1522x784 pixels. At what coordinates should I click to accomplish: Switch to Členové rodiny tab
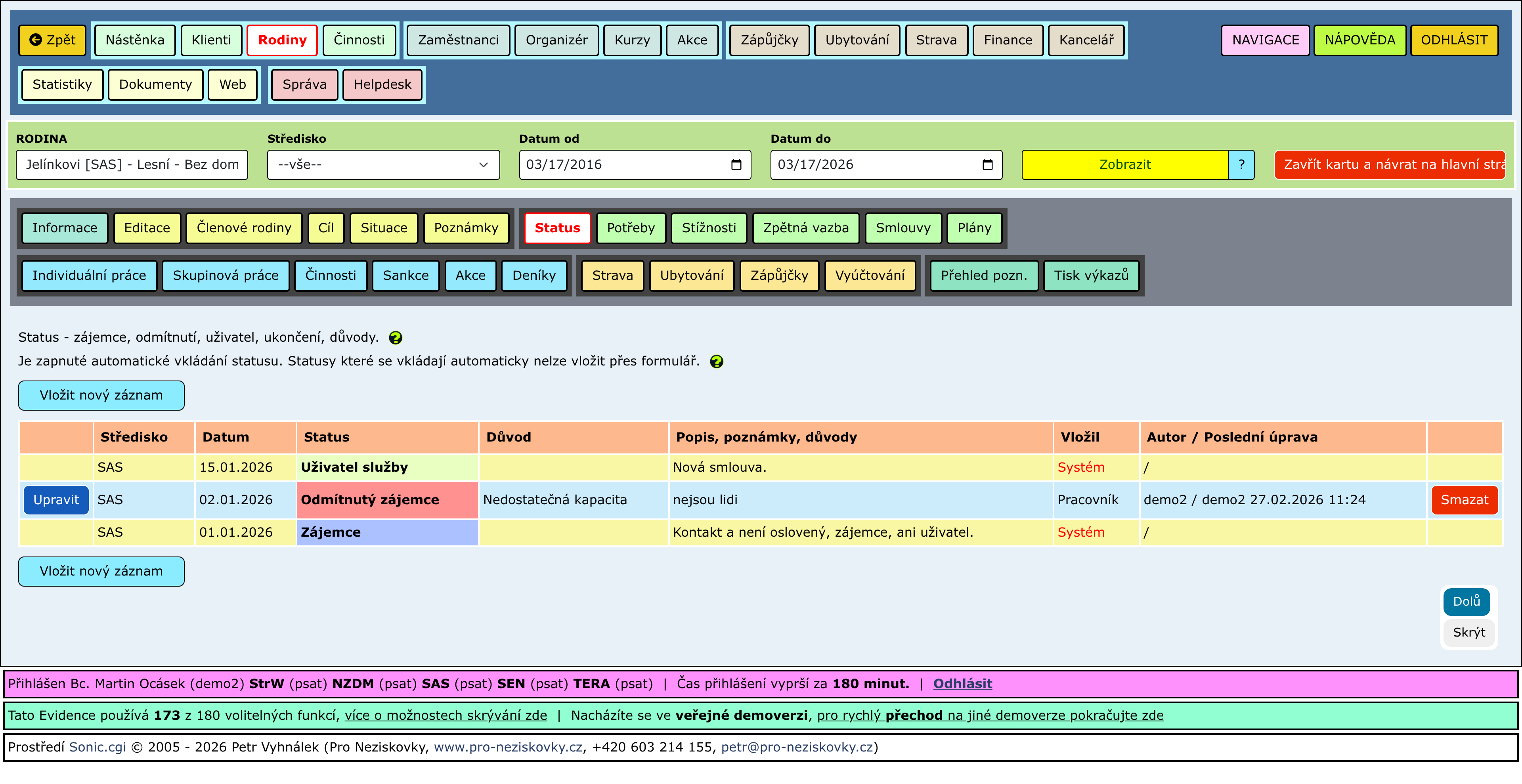(x=243, y=228)
